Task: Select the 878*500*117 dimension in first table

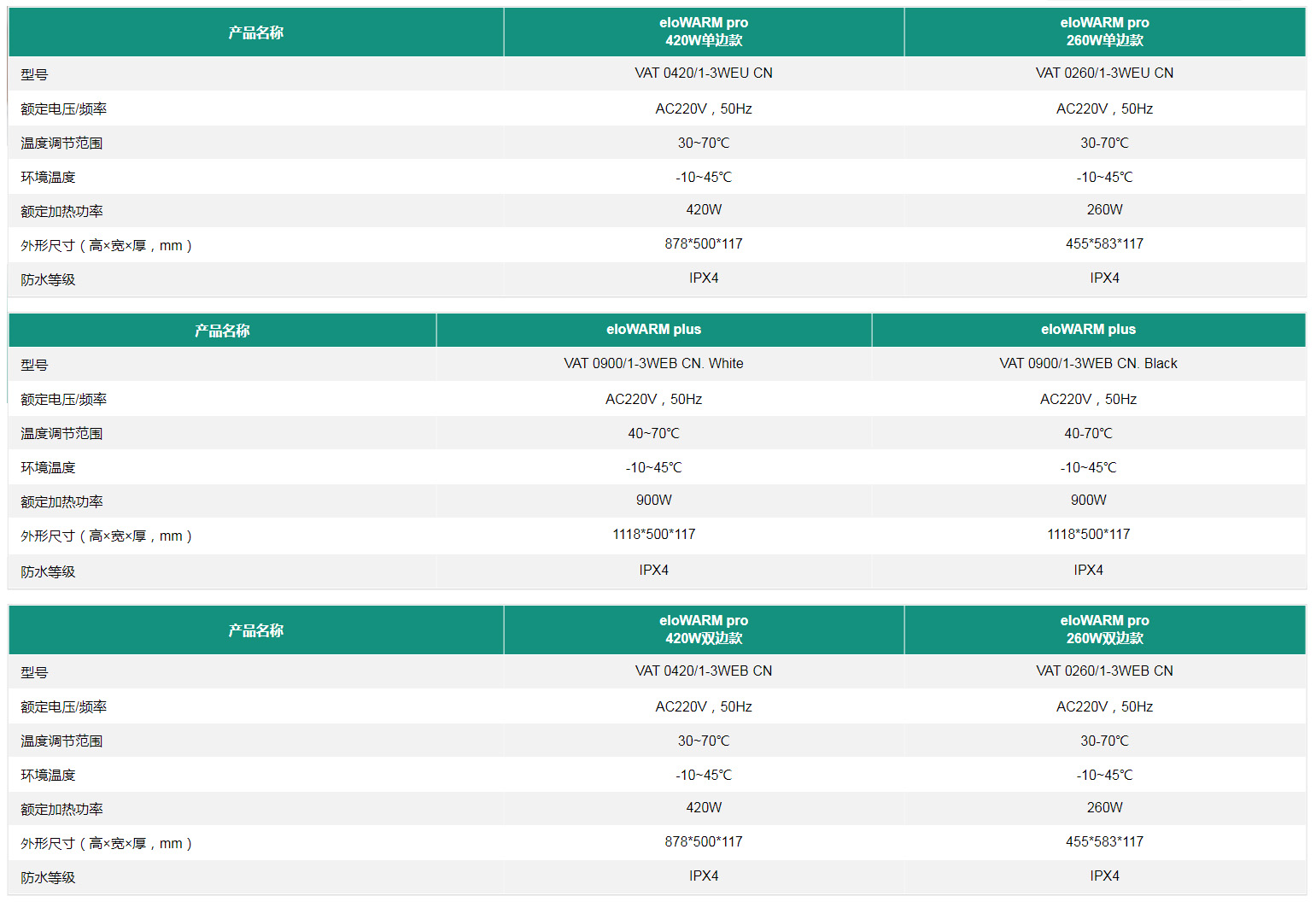Action: 704,244
